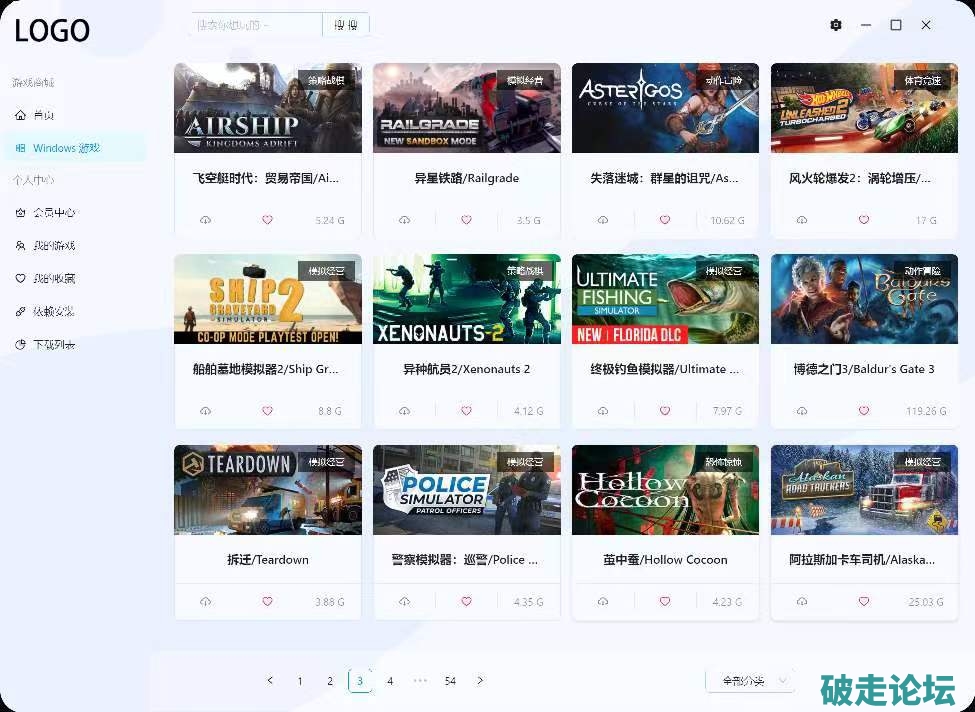The height and width of the screenshot is (712, 975).
Task: Click the crown icon for 会员中心
Action: [x=21, y=213]
